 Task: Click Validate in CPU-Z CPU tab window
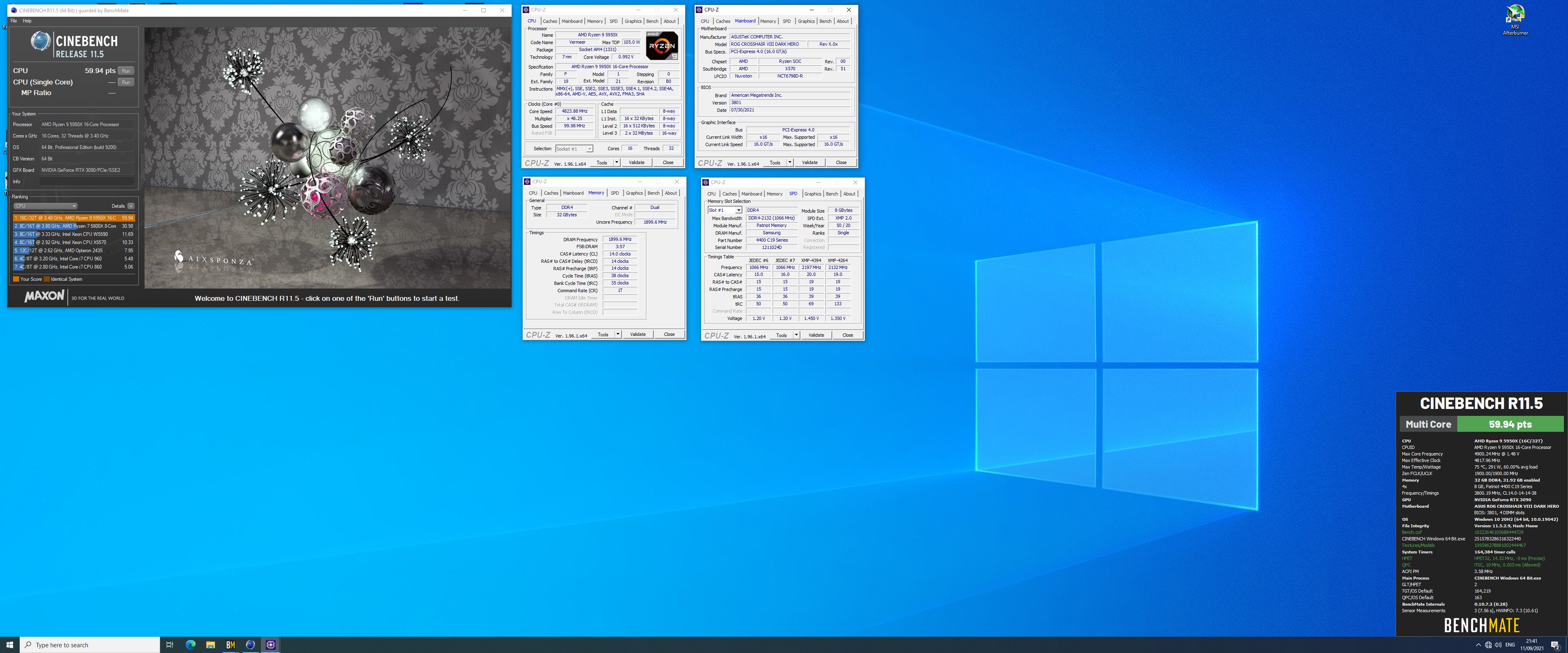637,162
